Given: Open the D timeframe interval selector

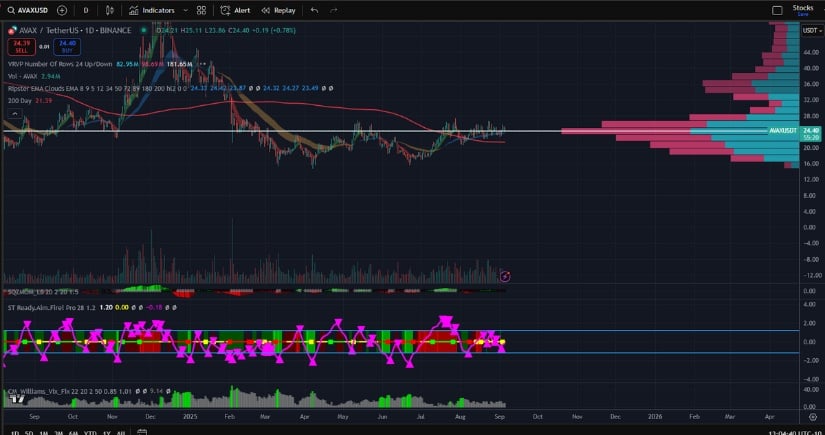Looking at the screenshot, I should pyautogui.click(x=86, y=10).
